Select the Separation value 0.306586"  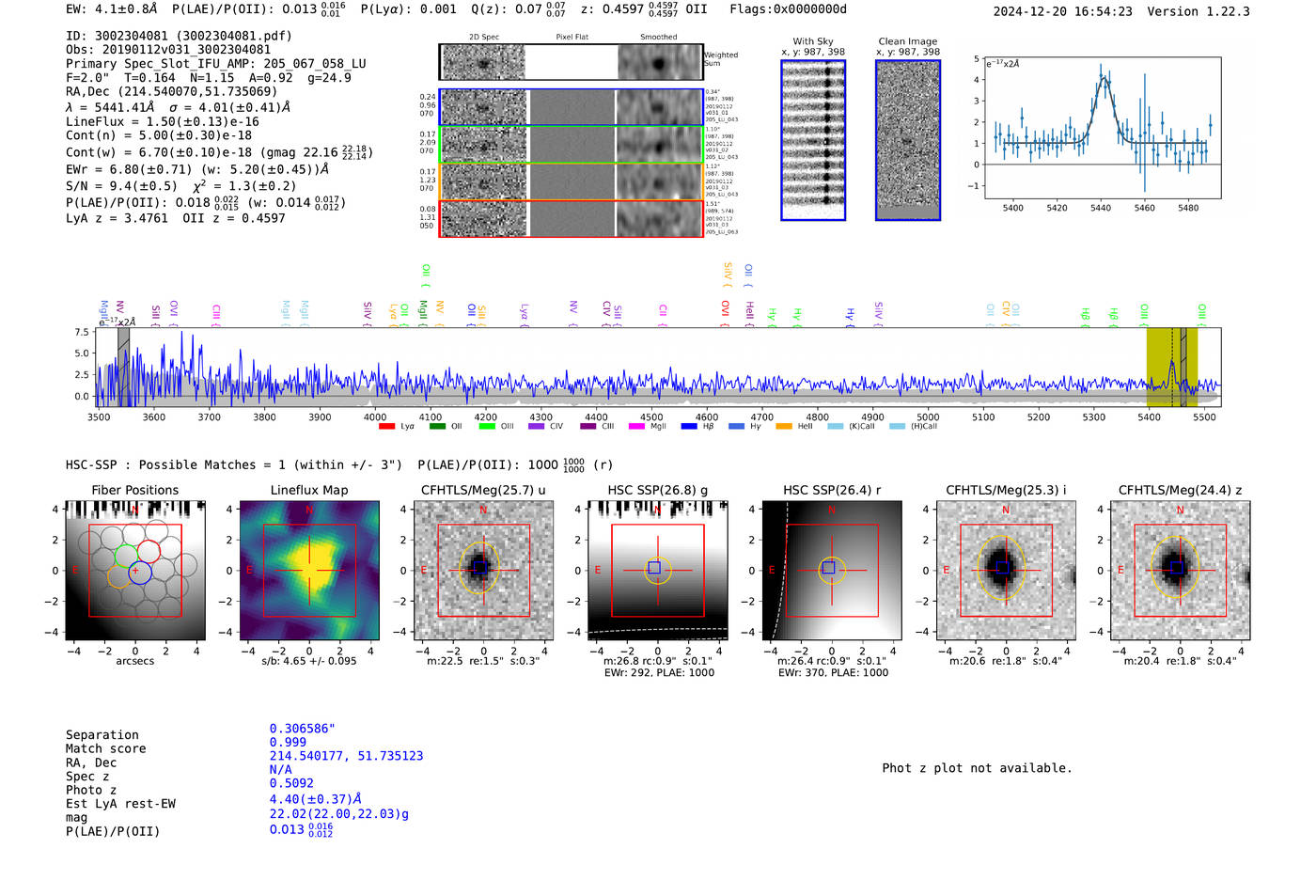coord(303,729)
